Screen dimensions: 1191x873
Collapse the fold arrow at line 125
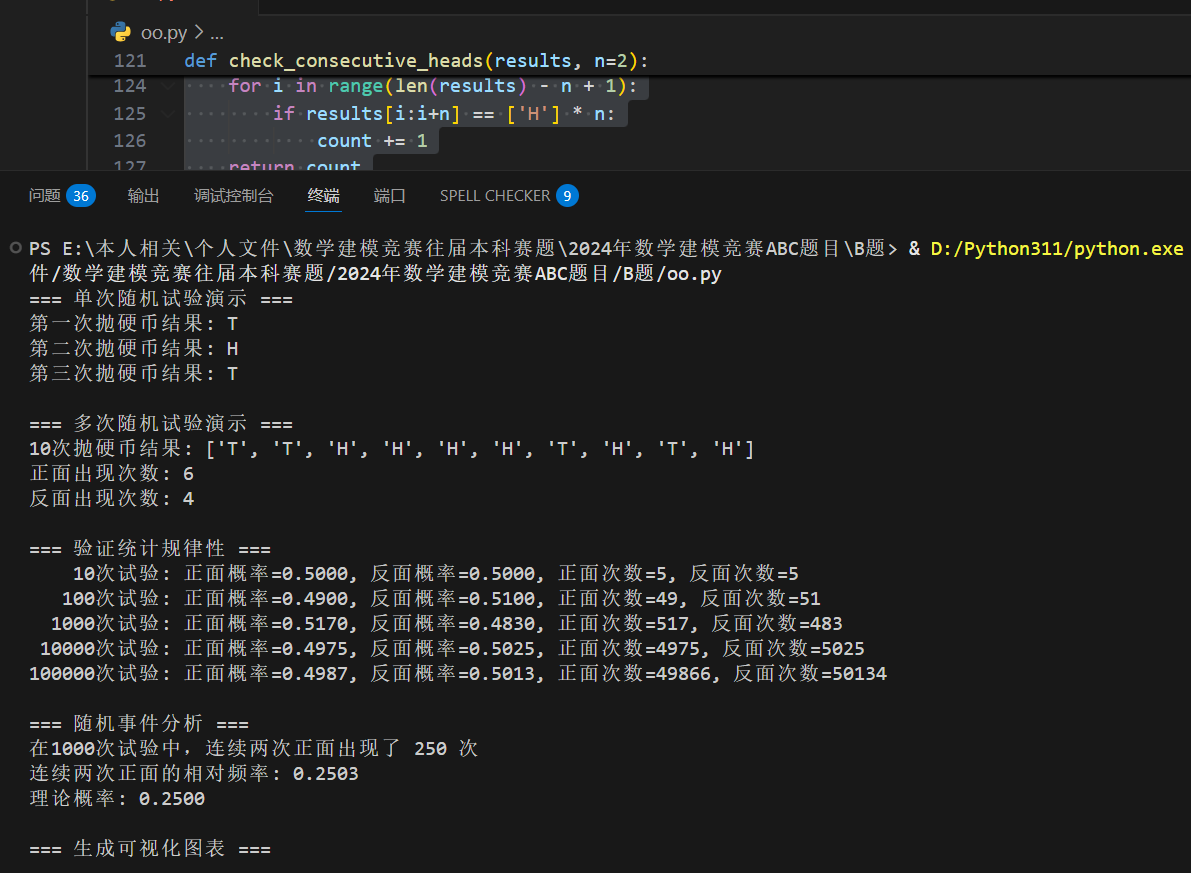coord(168,113)
